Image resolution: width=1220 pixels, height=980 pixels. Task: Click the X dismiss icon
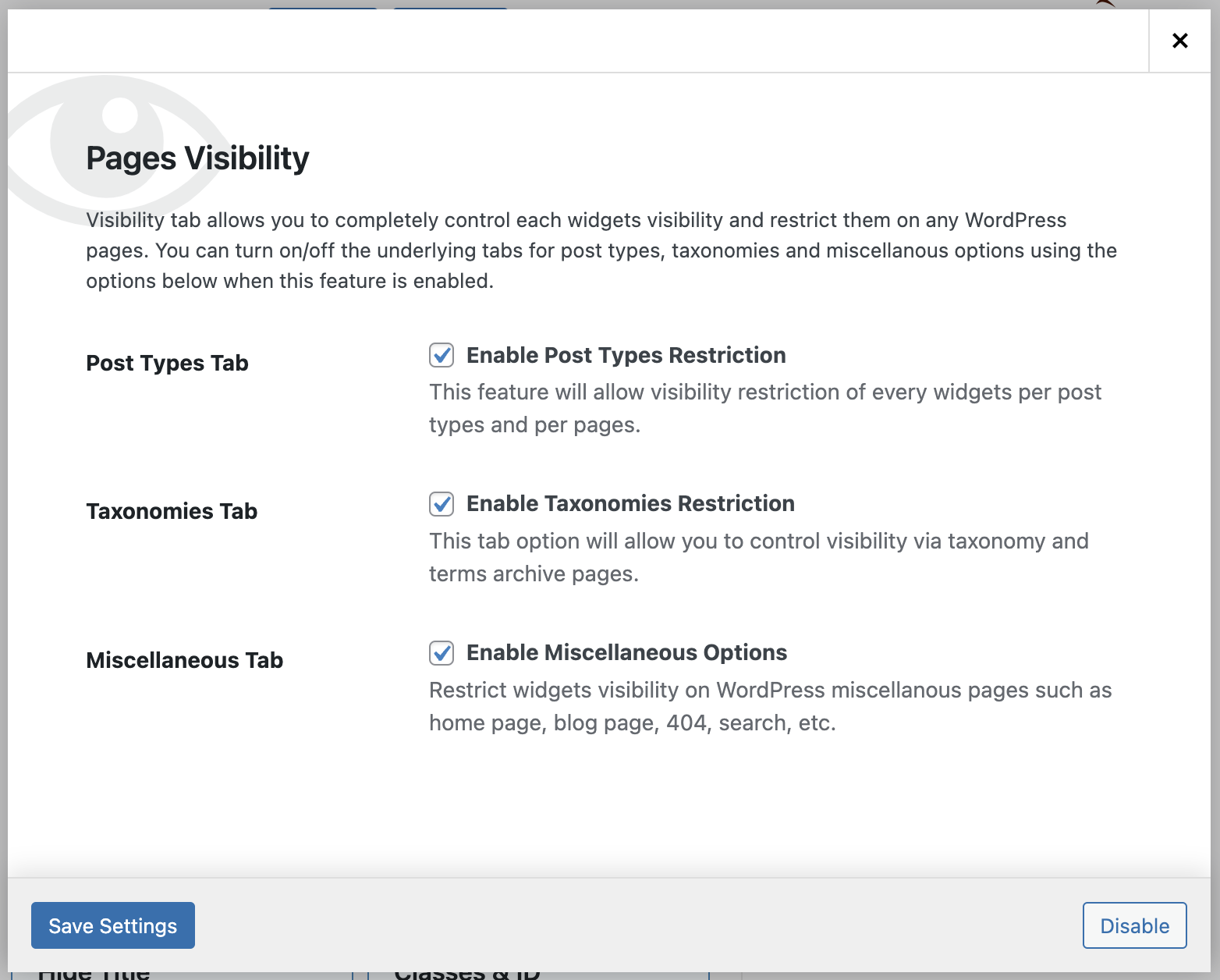pos(1179,41)
